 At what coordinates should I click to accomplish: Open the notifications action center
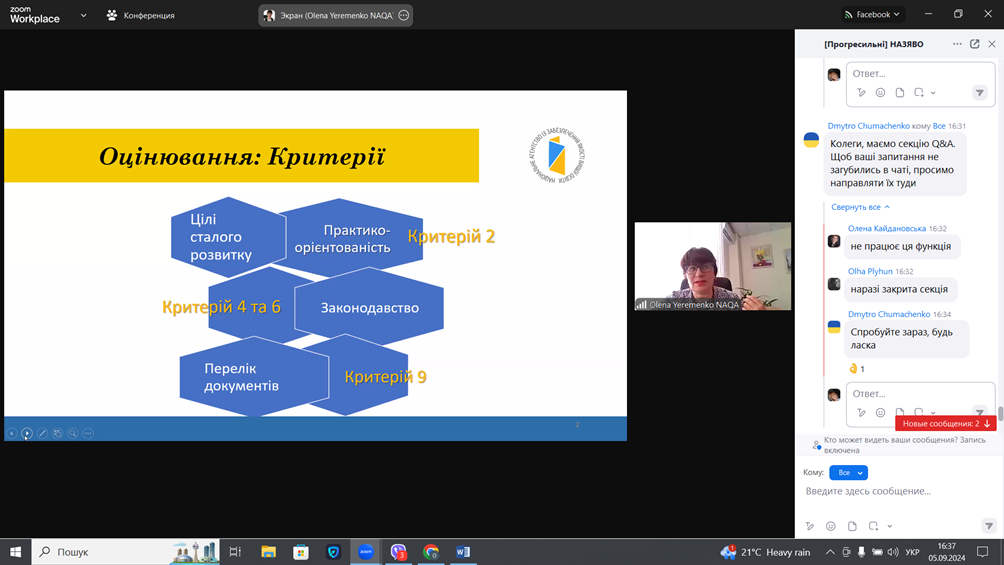[983, 552]
